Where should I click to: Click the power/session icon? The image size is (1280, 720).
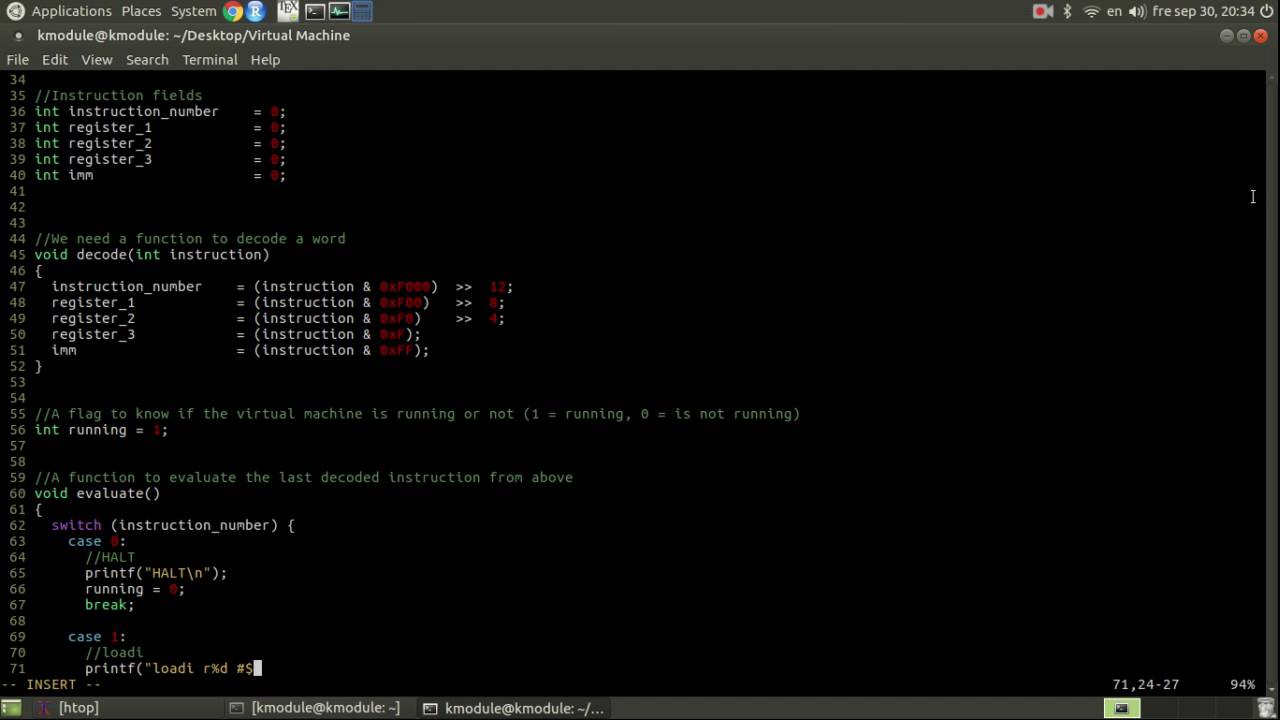coord(1267,11)
